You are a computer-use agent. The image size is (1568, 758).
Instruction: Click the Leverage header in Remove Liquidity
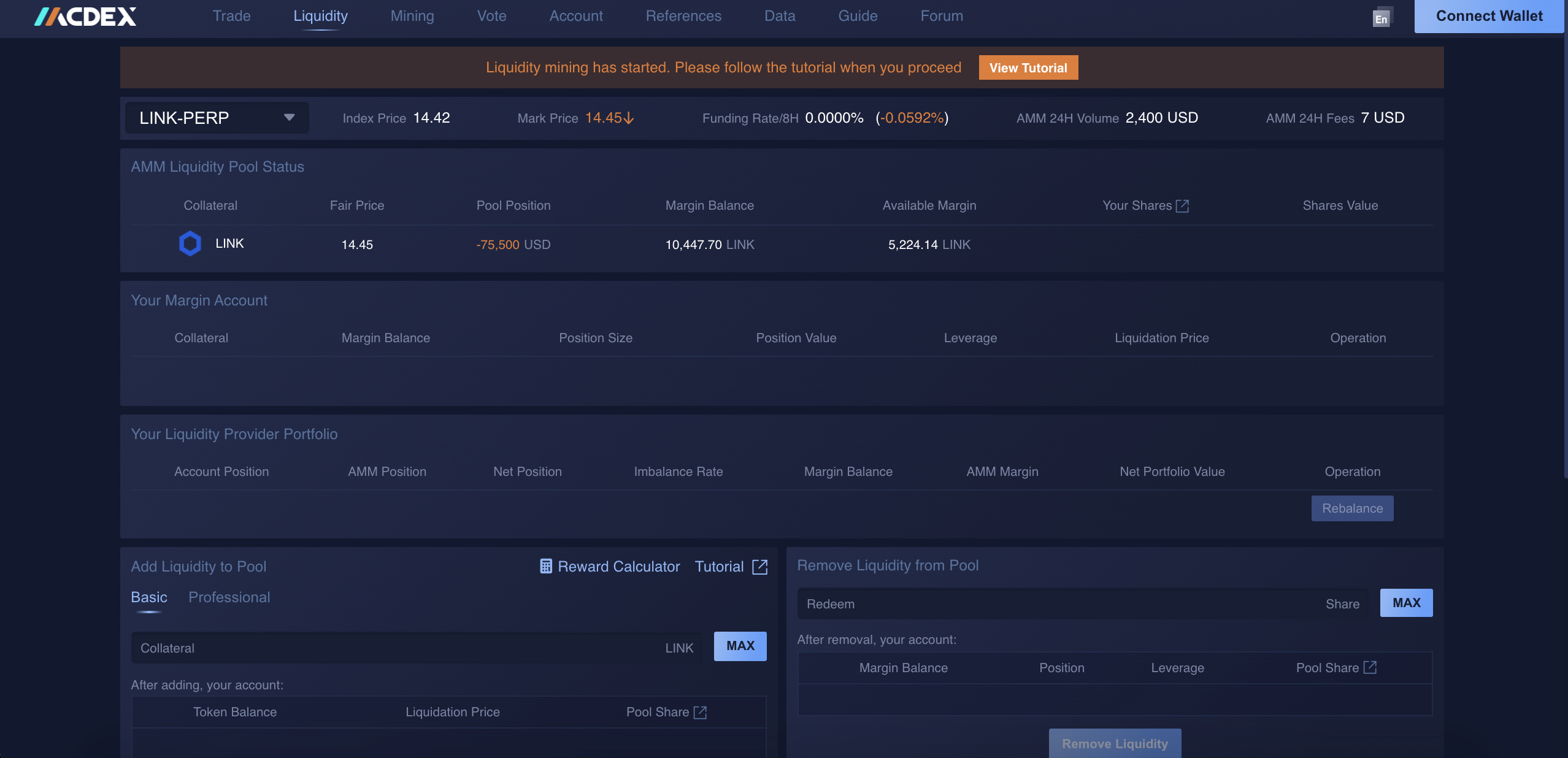(1177, 668)
